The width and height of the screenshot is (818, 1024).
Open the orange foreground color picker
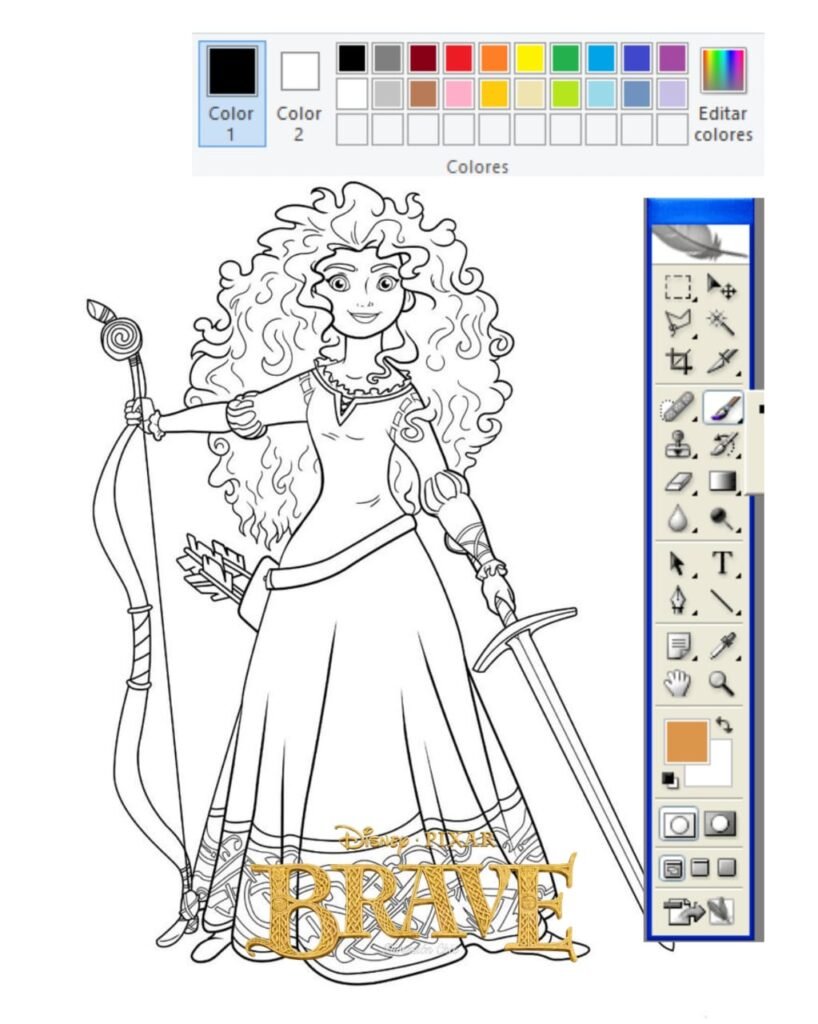686,741
